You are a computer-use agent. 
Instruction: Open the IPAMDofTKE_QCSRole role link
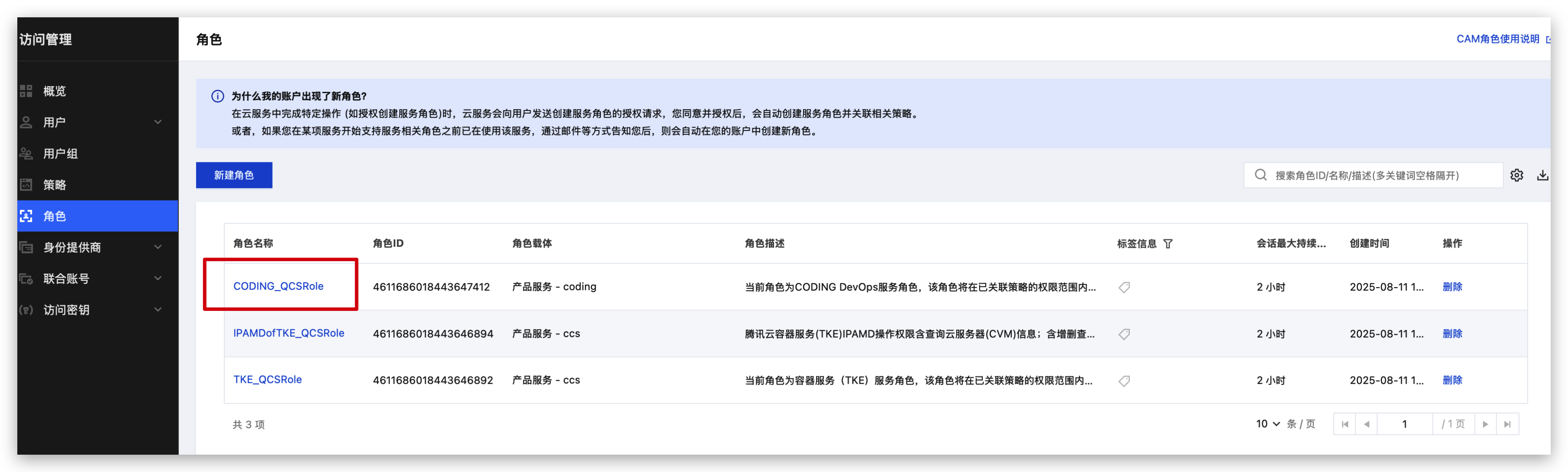coord(288,333)
